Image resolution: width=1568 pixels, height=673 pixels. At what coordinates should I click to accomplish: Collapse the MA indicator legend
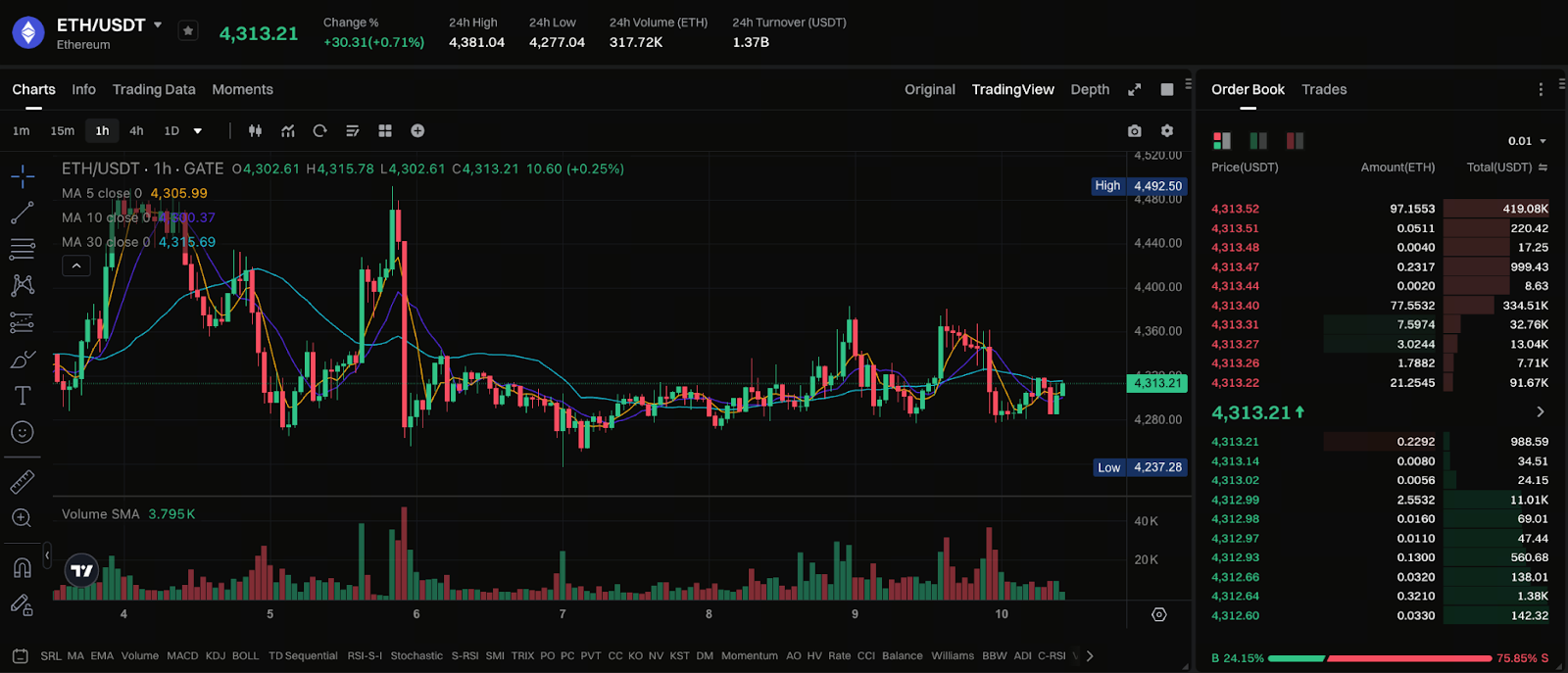(76, 265)
